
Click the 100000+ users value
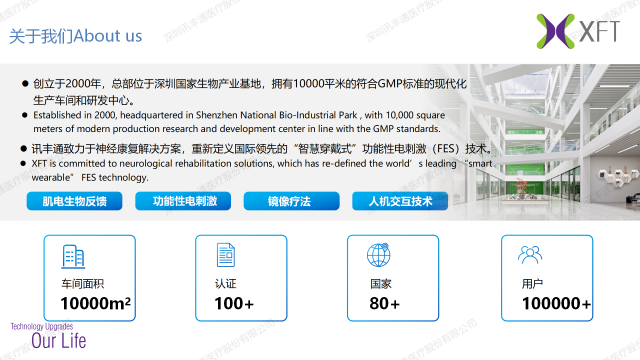(x=556, y=303)
